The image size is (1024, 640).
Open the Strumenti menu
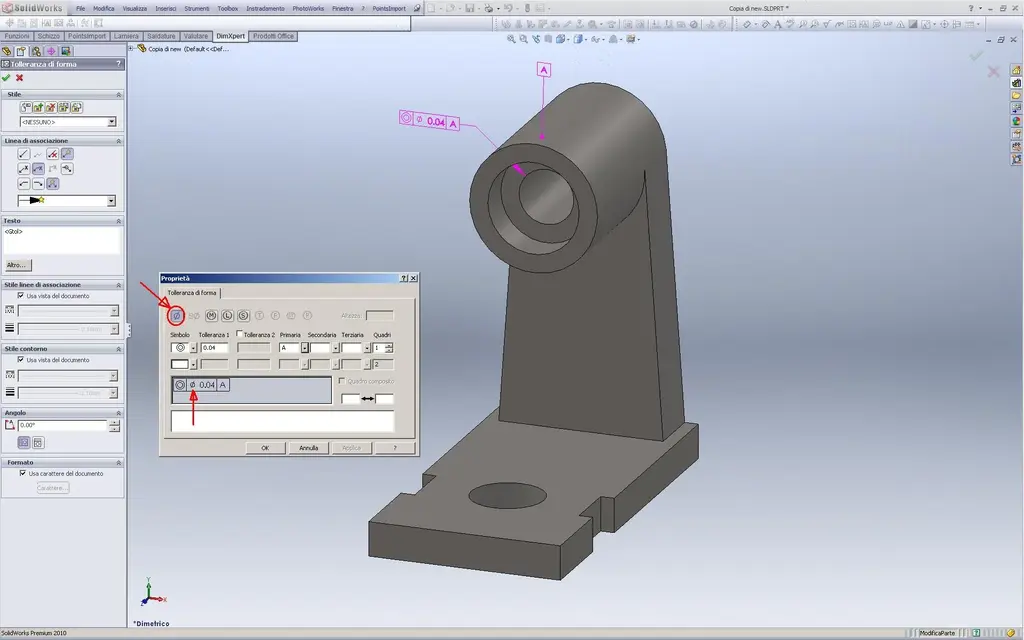[x=197, y=8]
